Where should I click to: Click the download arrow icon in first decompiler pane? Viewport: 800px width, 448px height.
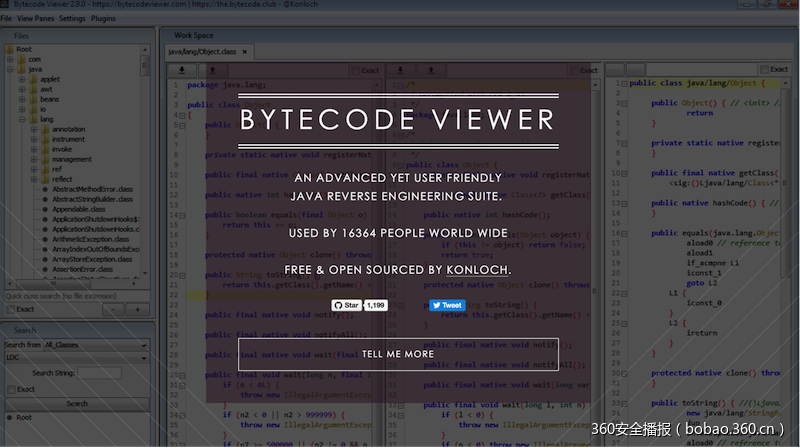pyautogui.click(x=183, y=70)
